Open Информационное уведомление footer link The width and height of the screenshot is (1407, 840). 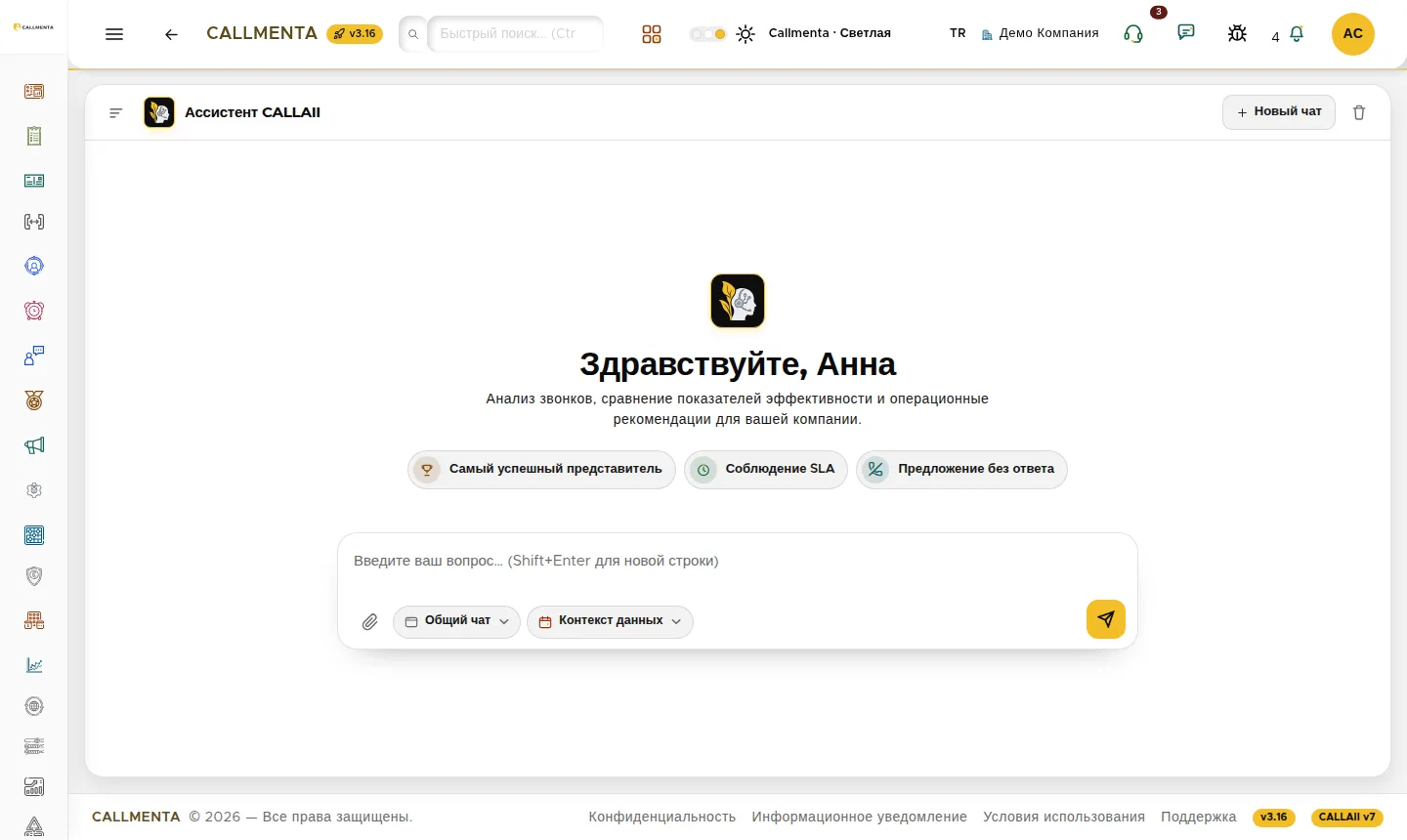click(860, 818)
